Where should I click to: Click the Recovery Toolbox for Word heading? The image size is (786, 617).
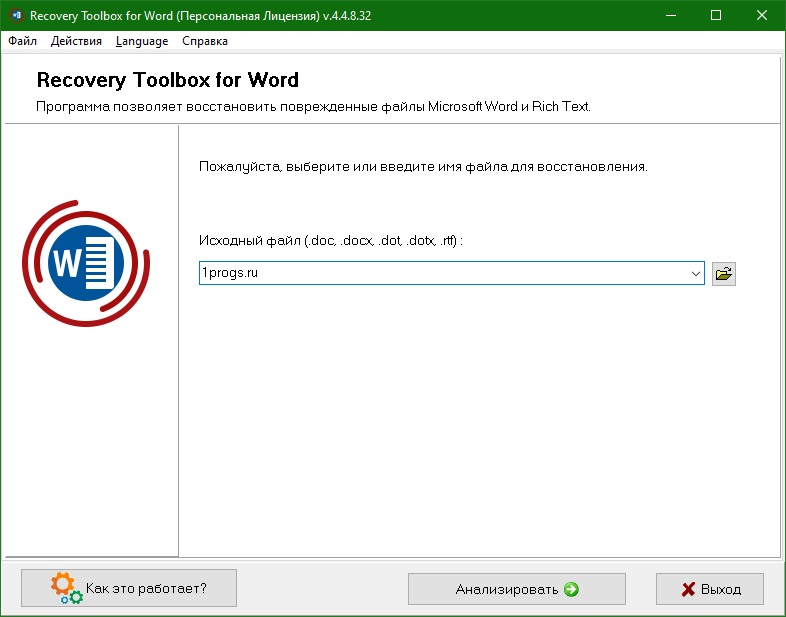click(167, 80)
